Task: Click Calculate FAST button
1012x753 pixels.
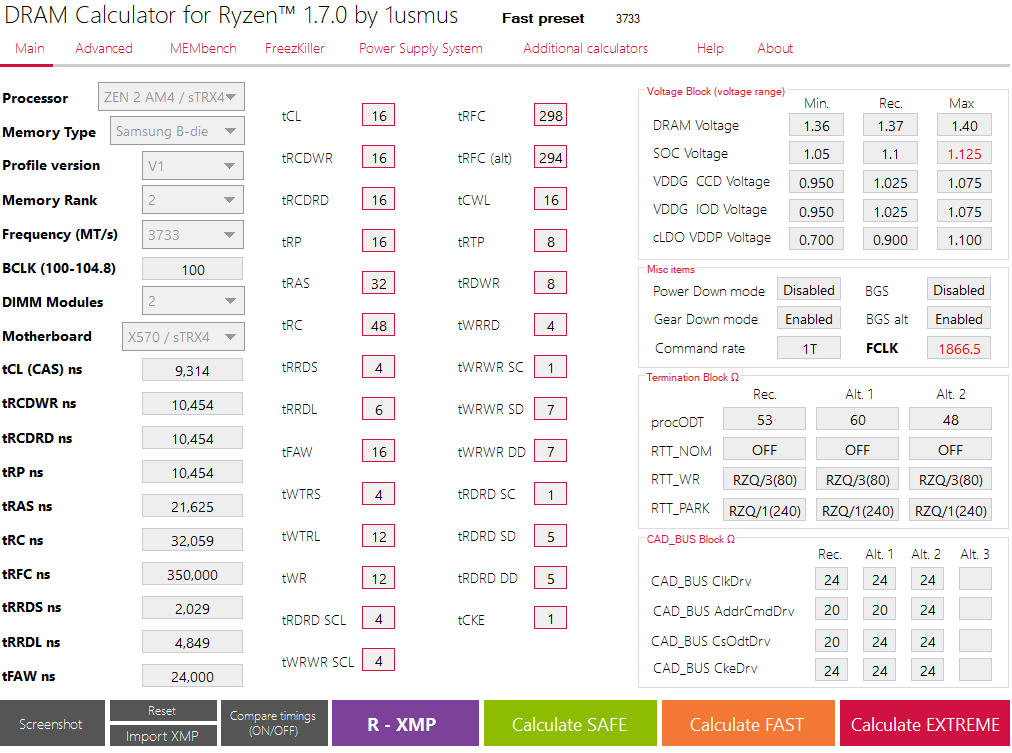Action: click(x=747, y=723)
